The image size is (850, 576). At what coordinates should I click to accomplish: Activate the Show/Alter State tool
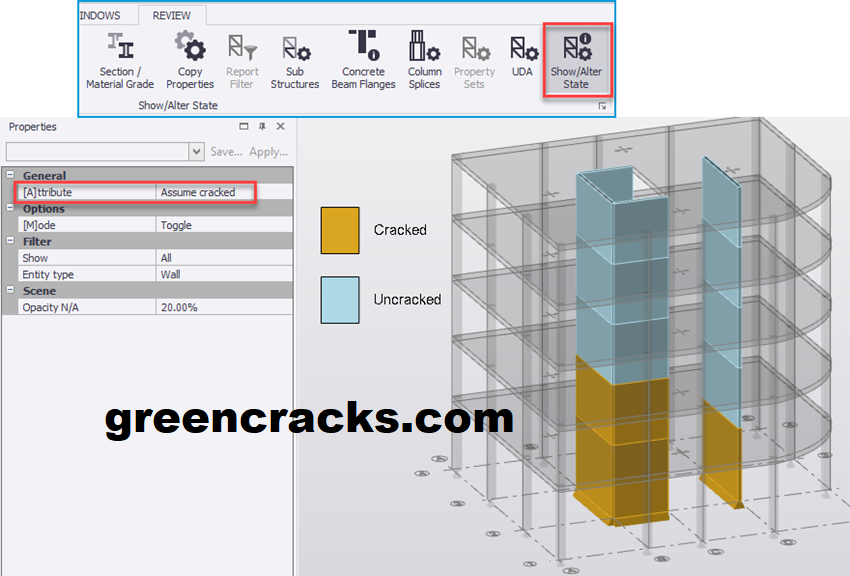pos(576,60)
